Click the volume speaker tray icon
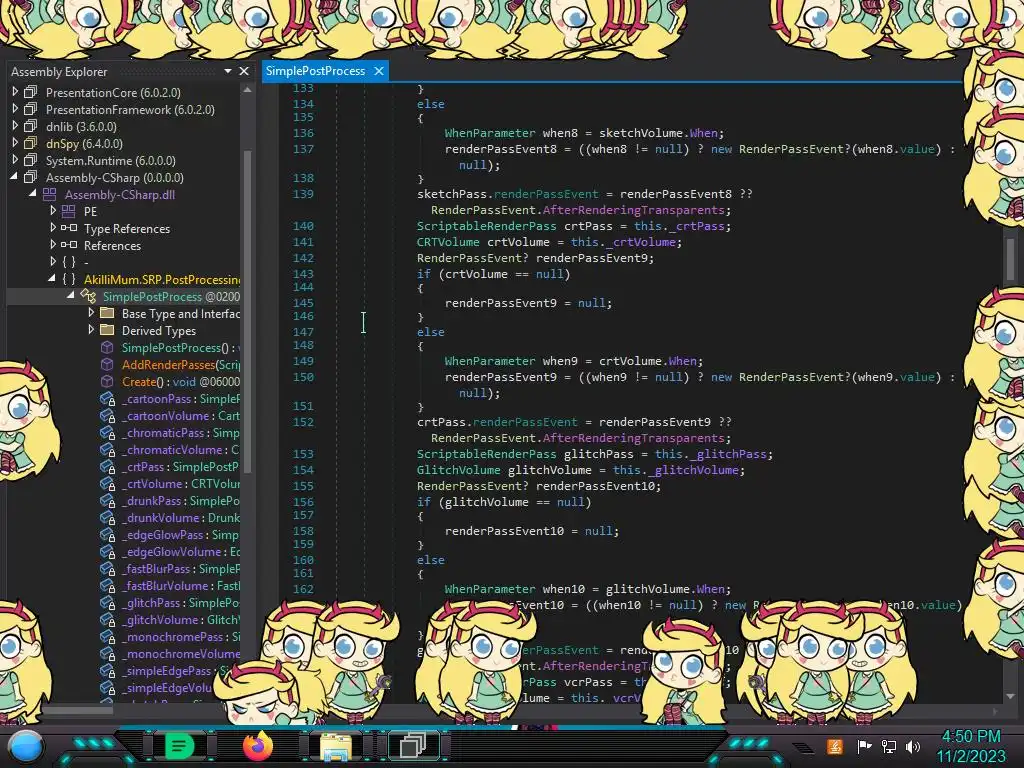 [x=912, y=746]
